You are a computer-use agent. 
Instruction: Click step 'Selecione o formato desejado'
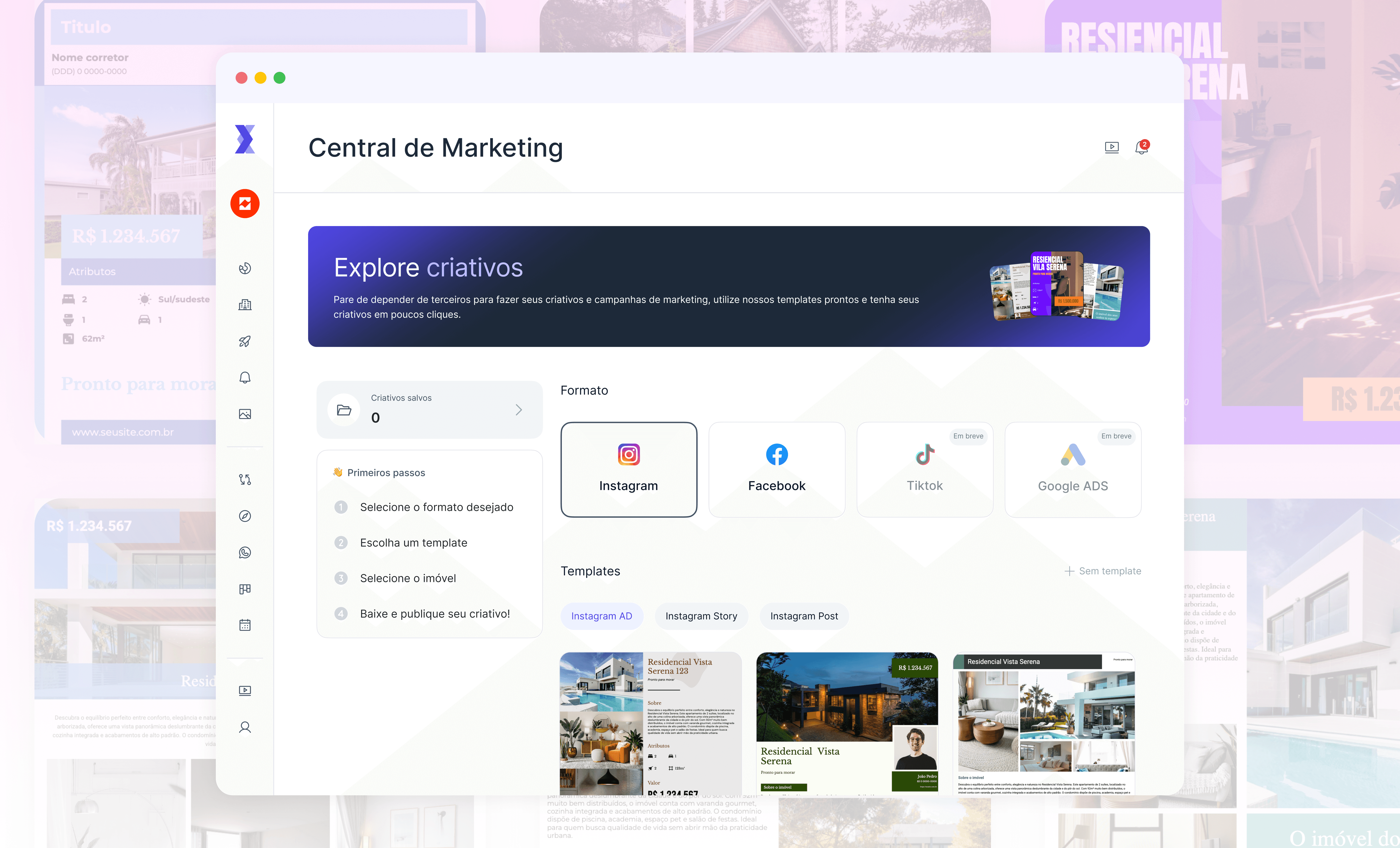436,507
